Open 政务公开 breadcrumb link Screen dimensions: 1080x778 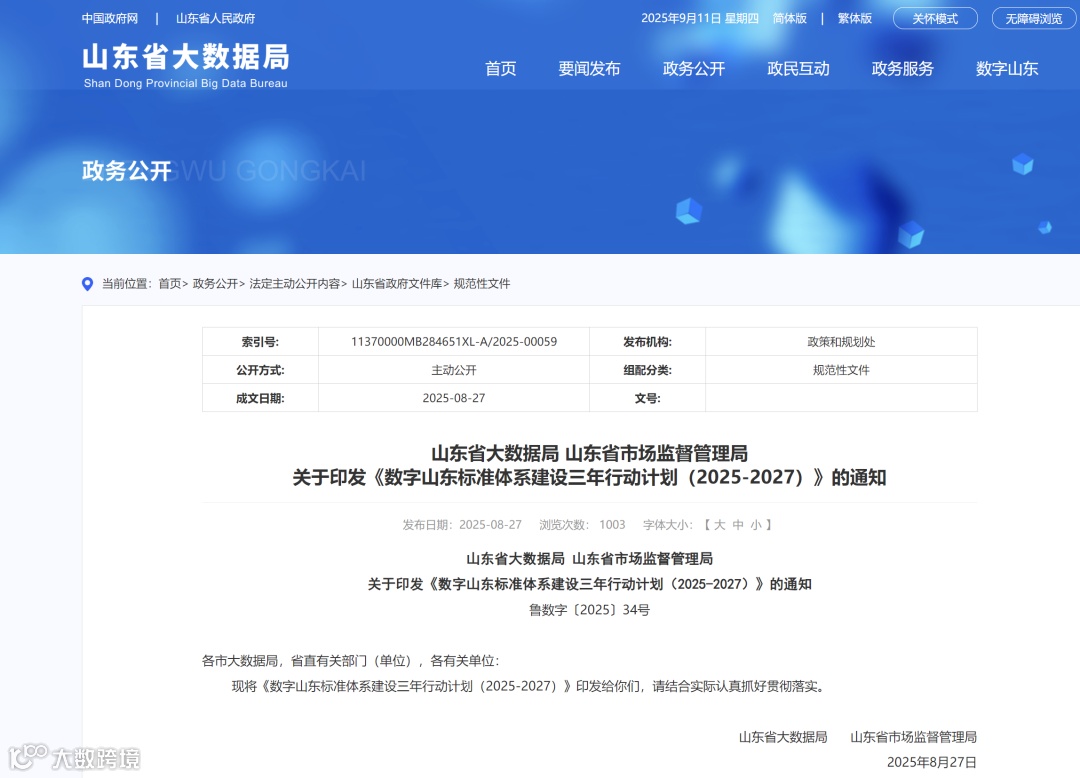click(x=215, y=284)
